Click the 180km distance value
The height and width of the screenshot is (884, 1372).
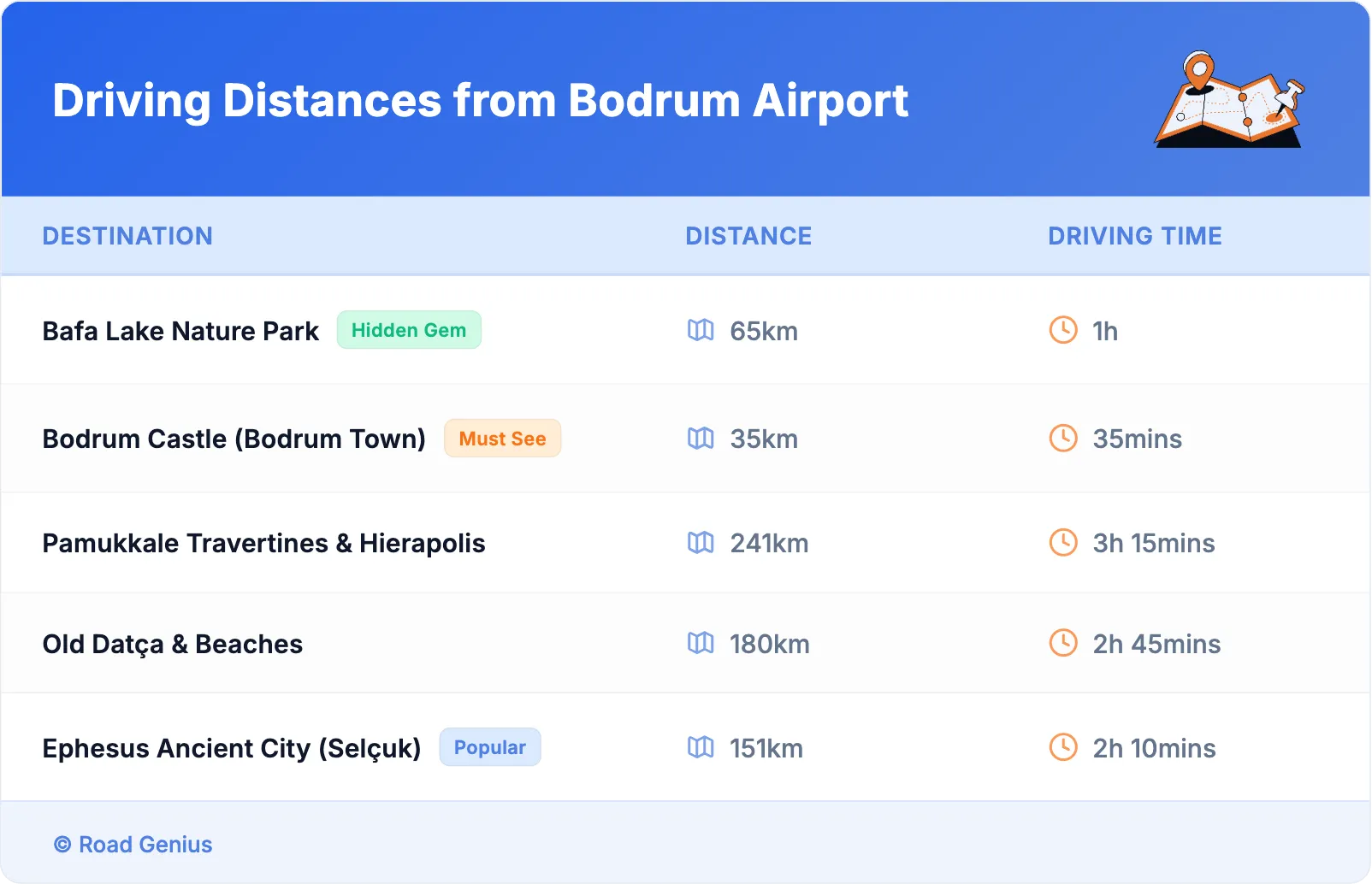769,644
